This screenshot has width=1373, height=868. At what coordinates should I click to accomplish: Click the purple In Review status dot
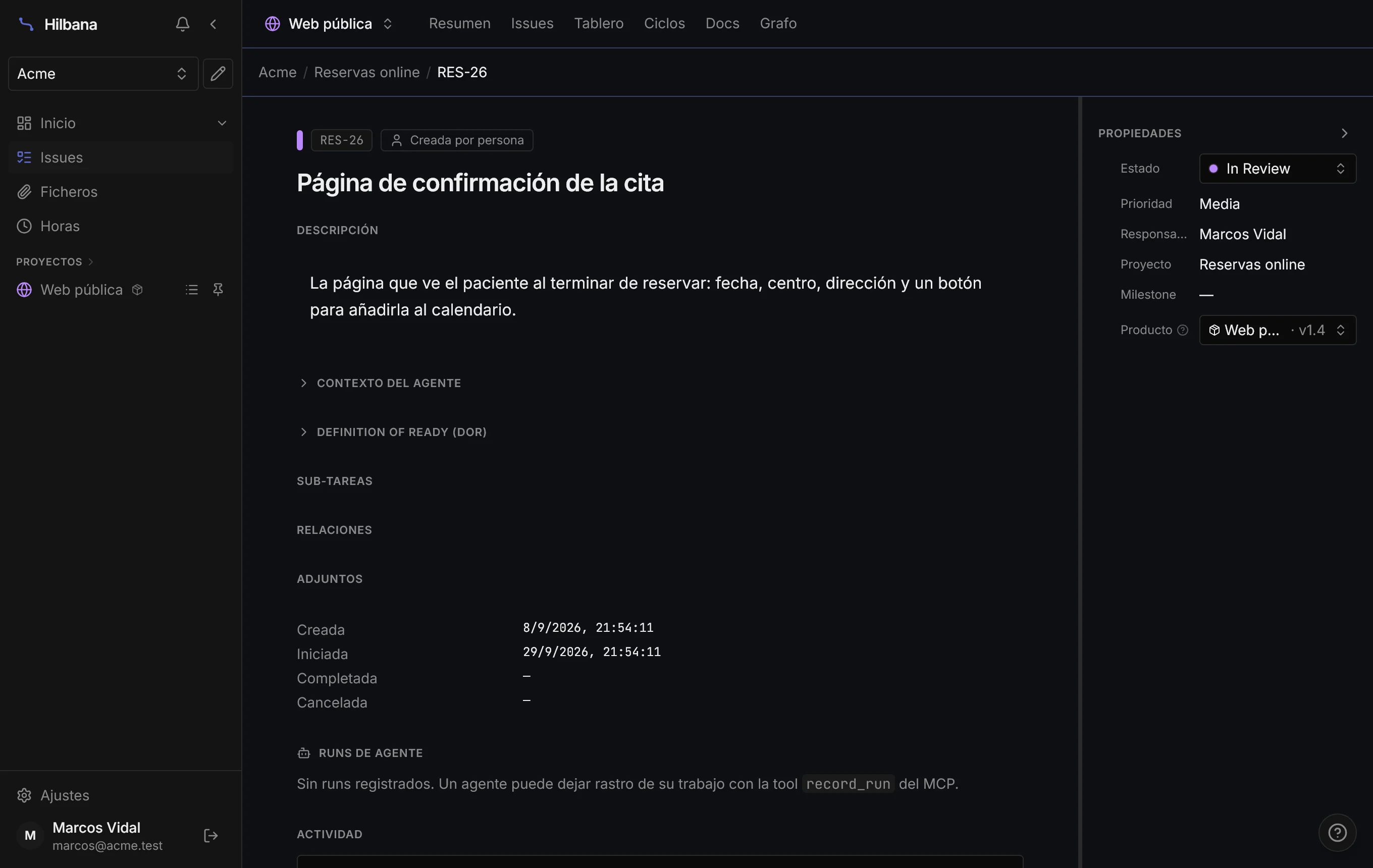click(1213, 169)
